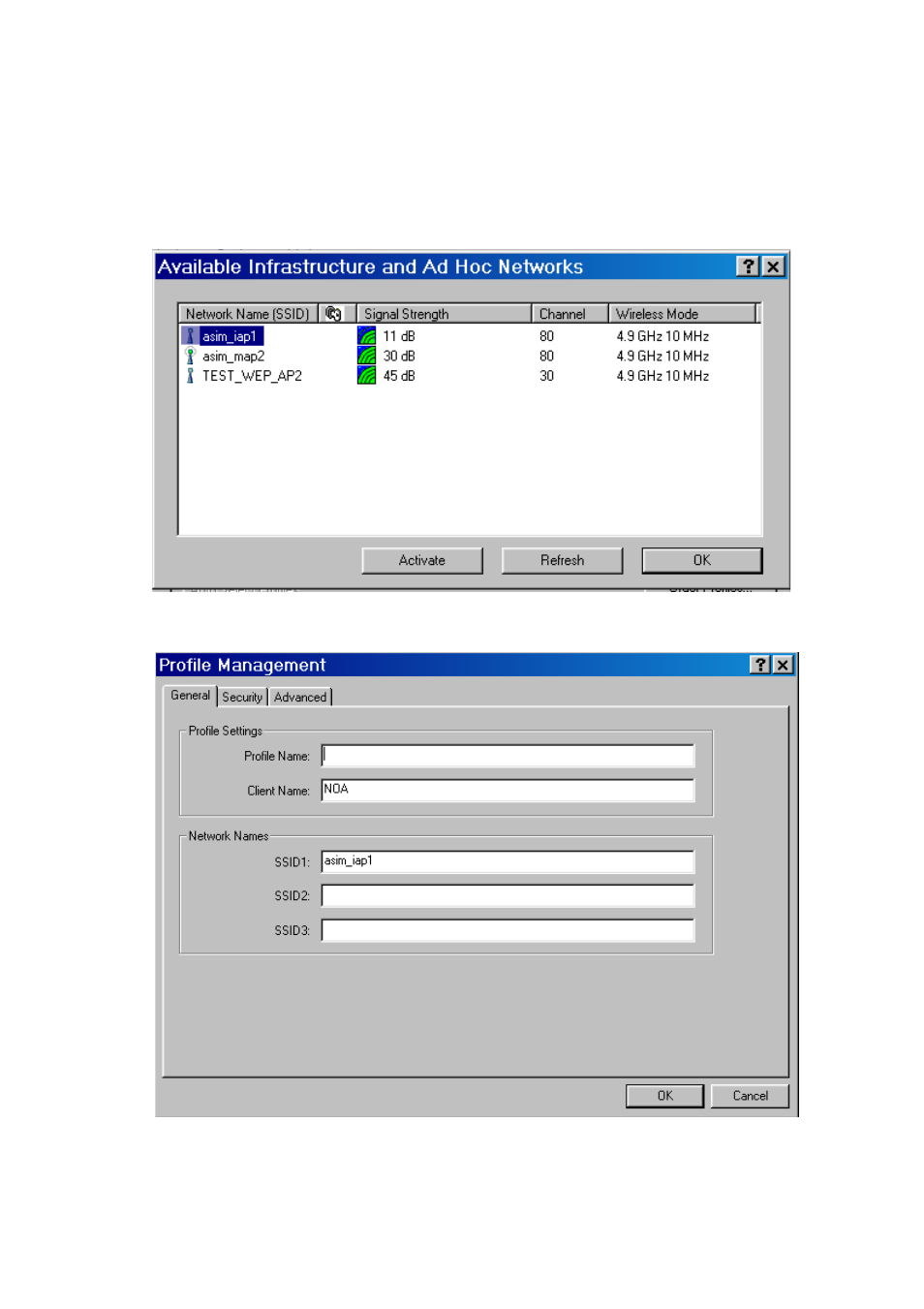Click the 30 dB signal value
This screenshot has height=1309, width=924.
(x=399, y=356)
